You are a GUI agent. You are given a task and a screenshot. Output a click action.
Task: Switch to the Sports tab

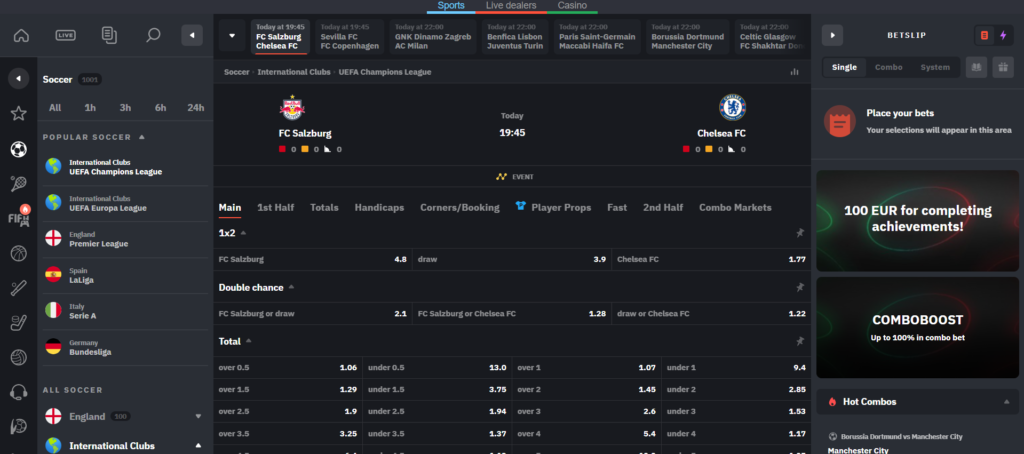[x=451, y=6]
